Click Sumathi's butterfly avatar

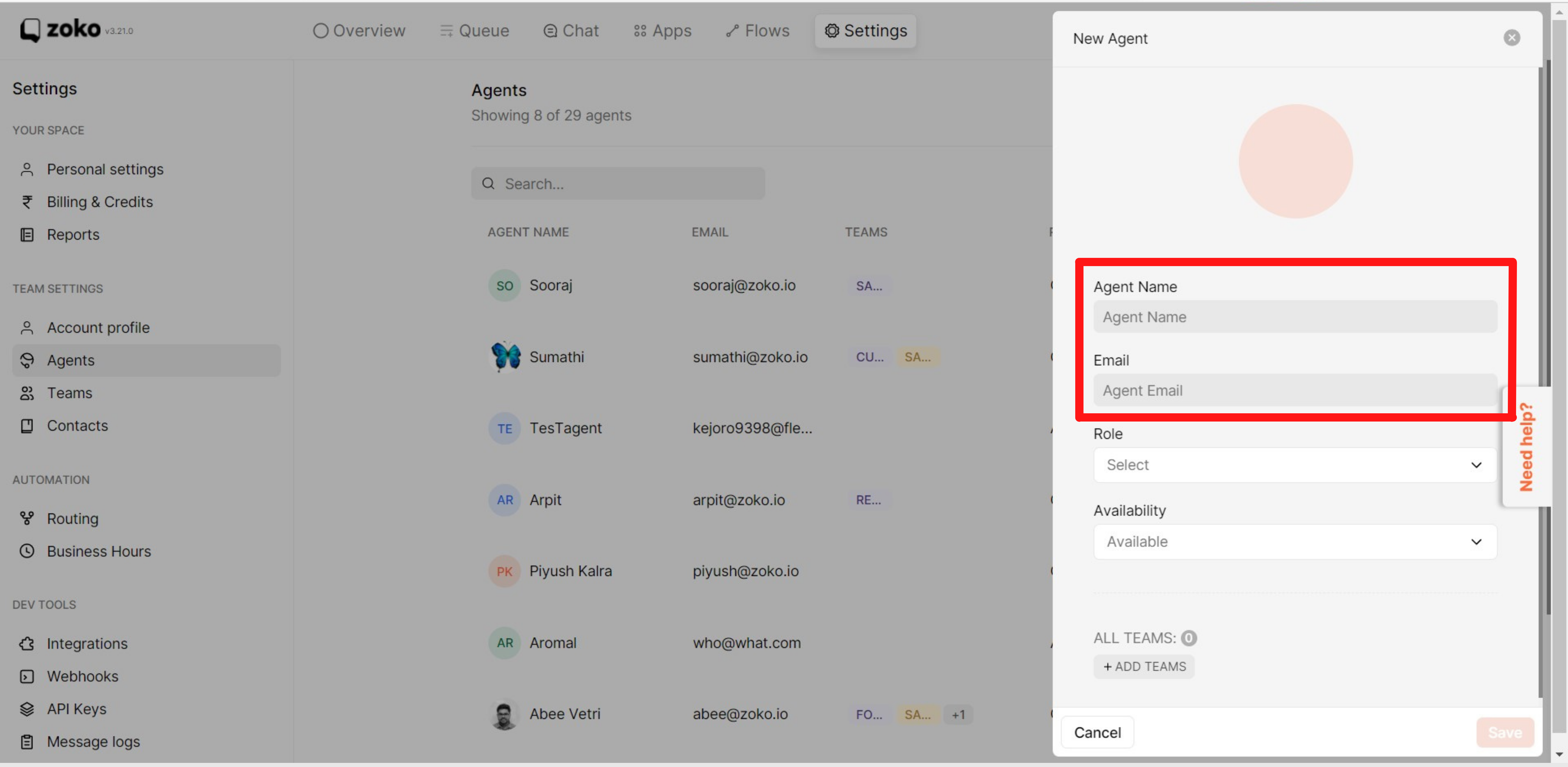coord(505,357)
